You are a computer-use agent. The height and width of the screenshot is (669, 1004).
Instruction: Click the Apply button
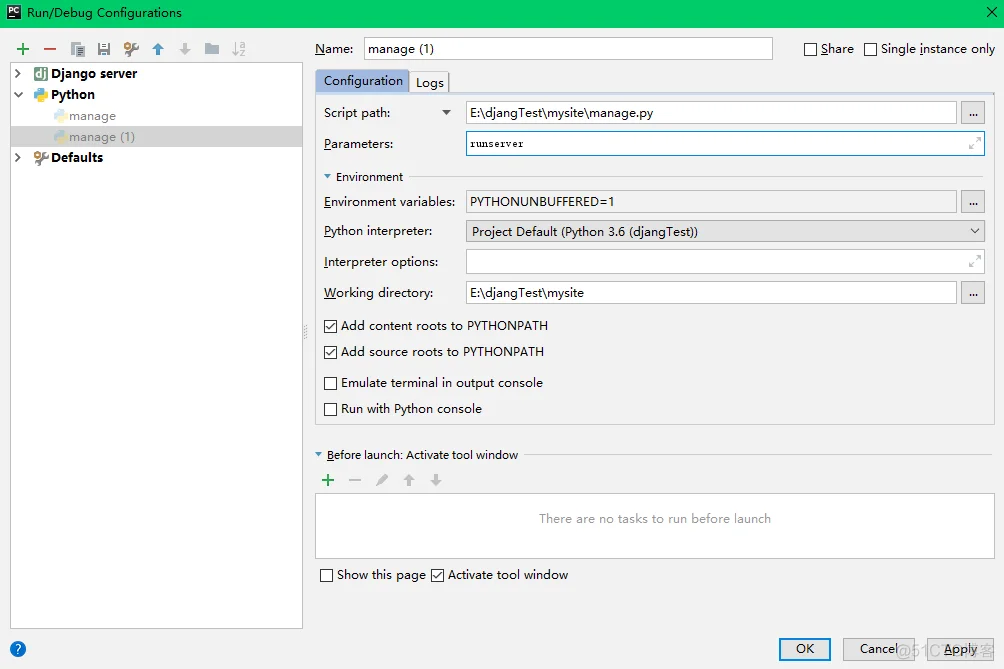pyautogui.click(x=960, y=649)
